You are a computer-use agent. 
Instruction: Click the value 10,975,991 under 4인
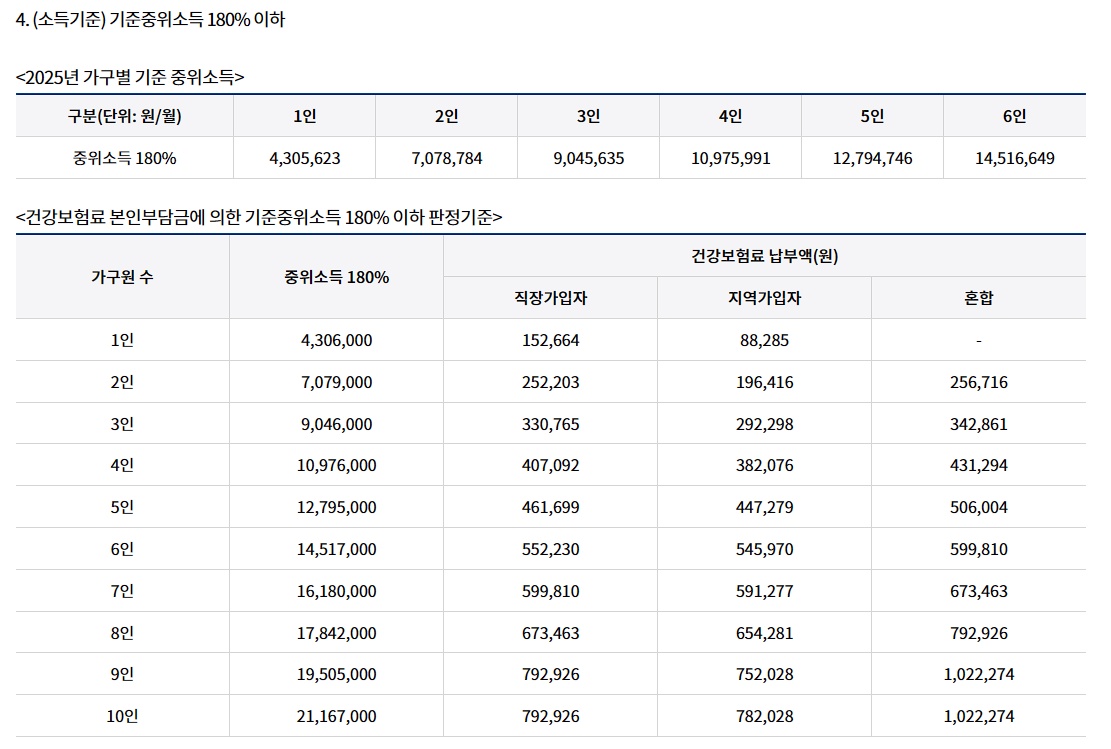(732, 157)
